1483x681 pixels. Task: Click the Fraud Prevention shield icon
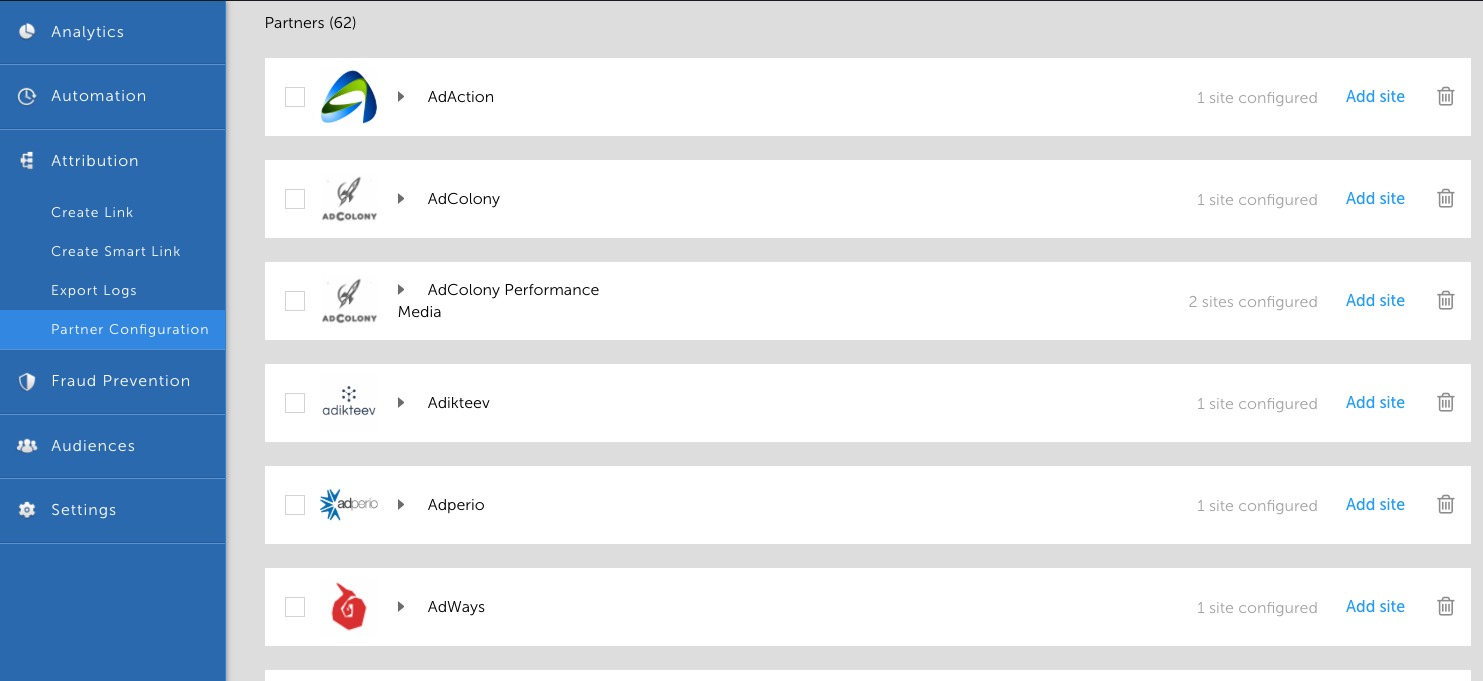tap(27, 381)
